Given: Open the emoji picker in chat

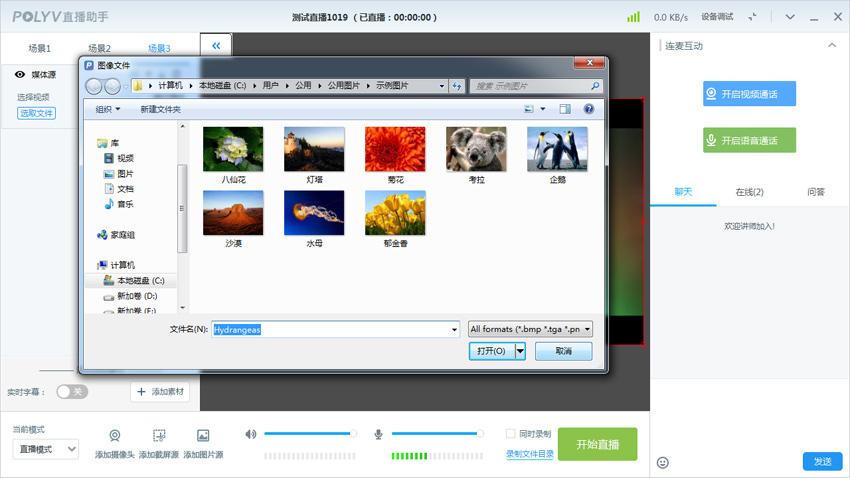Looking at the screenshot, I should 663,462.
